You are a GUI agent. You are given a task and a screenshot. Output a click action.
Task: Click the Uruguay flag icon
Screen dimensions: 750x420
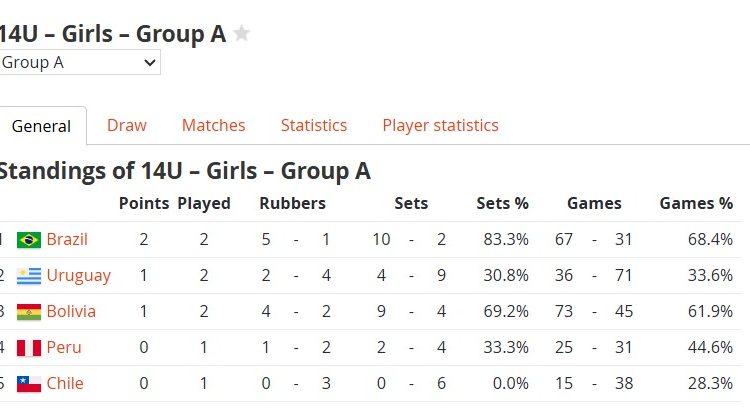tap(29, 276)
